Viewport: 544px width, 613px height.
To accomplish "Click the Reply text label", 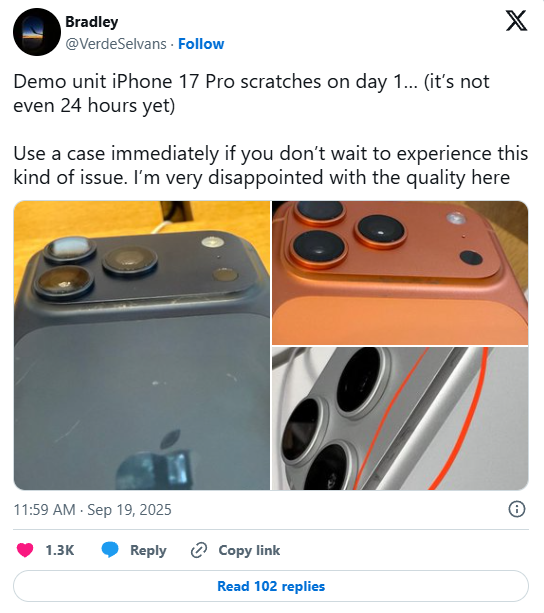I will pyautogui.click(x=148, y=550).
